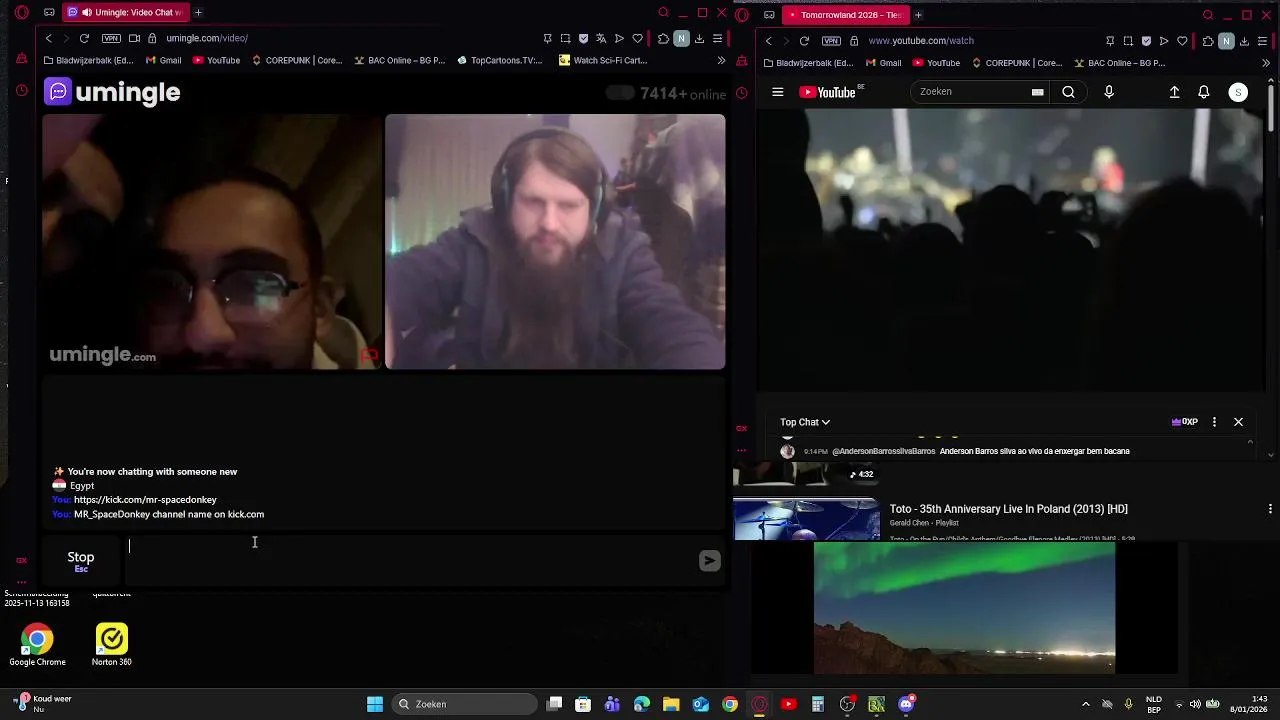
Task: Open tab search in Umingle window title bar
Action: pos(663,13)
